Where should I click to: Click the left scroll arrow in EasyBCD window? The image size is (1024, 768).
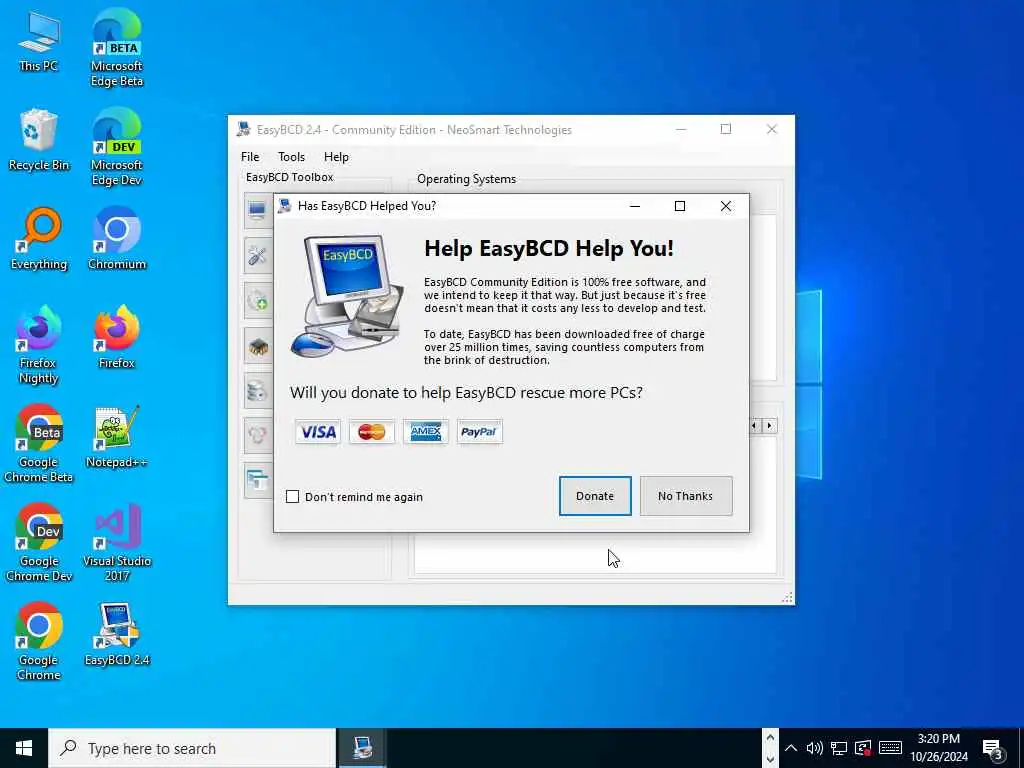pyautogui.click(x=755, y=426)
